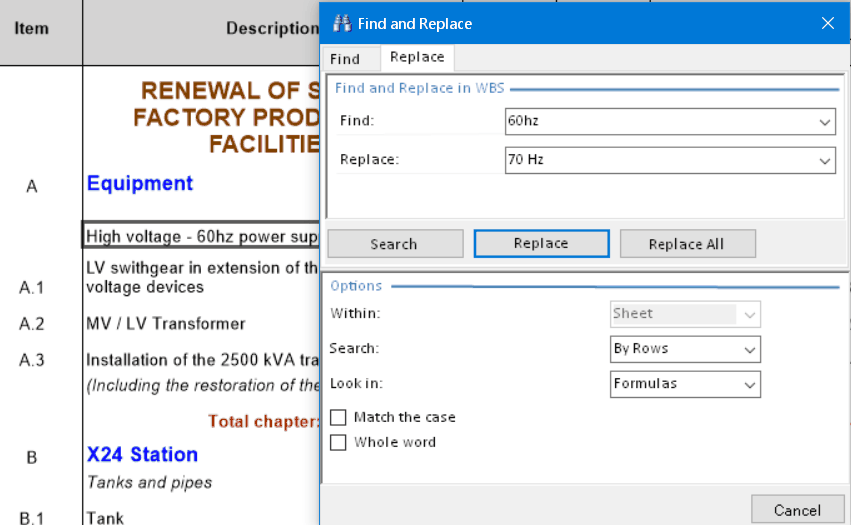Viewport: 851px width, 525px height.
Task: Click the Replace All button
Action: (x=687, y=244)
